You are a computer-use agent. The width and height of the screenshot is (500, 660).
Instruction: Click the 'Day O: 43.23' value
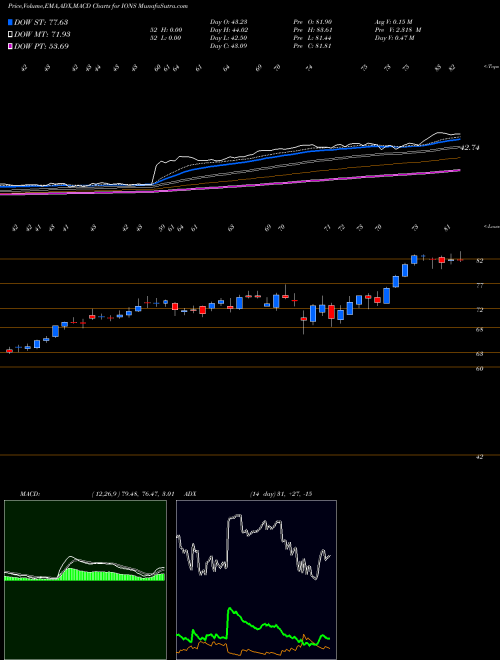point(228,22)
